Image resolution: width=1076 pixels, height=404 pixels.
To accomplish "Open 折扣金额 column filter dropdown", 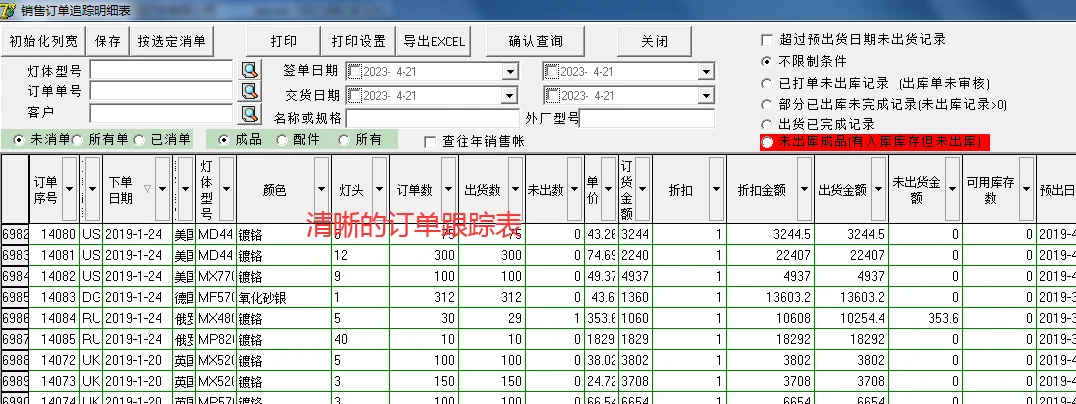I will click(804, 189).
